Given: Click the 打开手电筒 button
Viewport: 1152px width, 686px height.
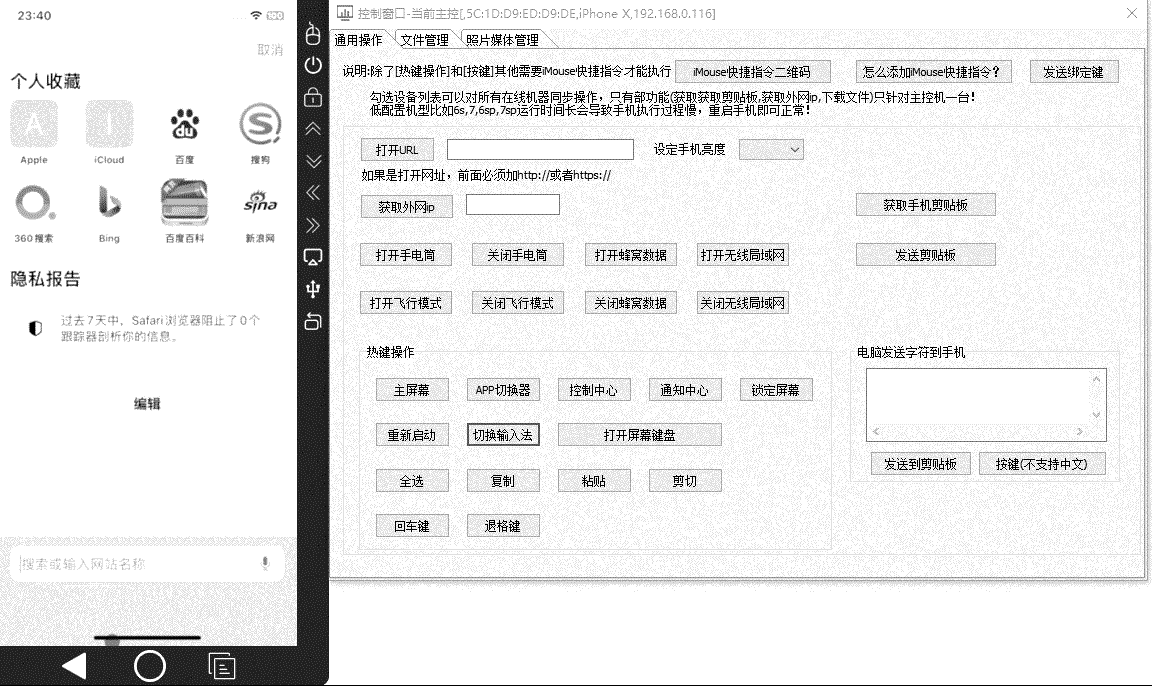Looking at the screenshot, I should click(406, 255).
